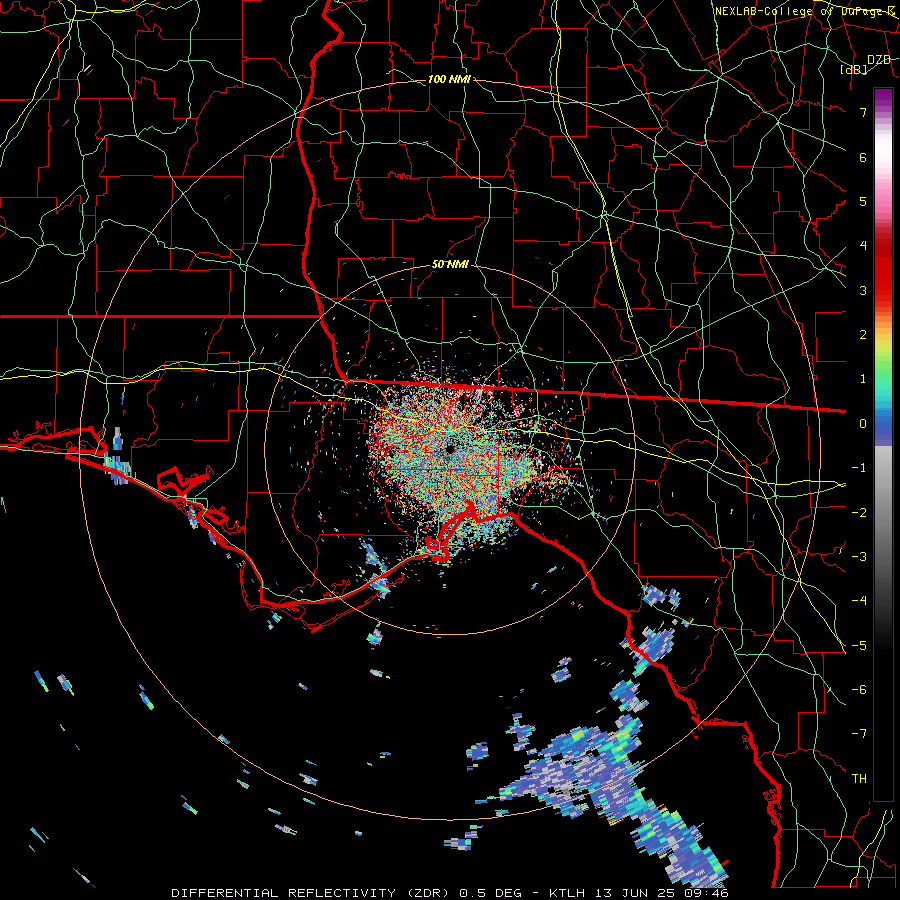Click the -3 tick label on color scale
The width and height of the screenshot is (900, 900).
click(859, 557)
